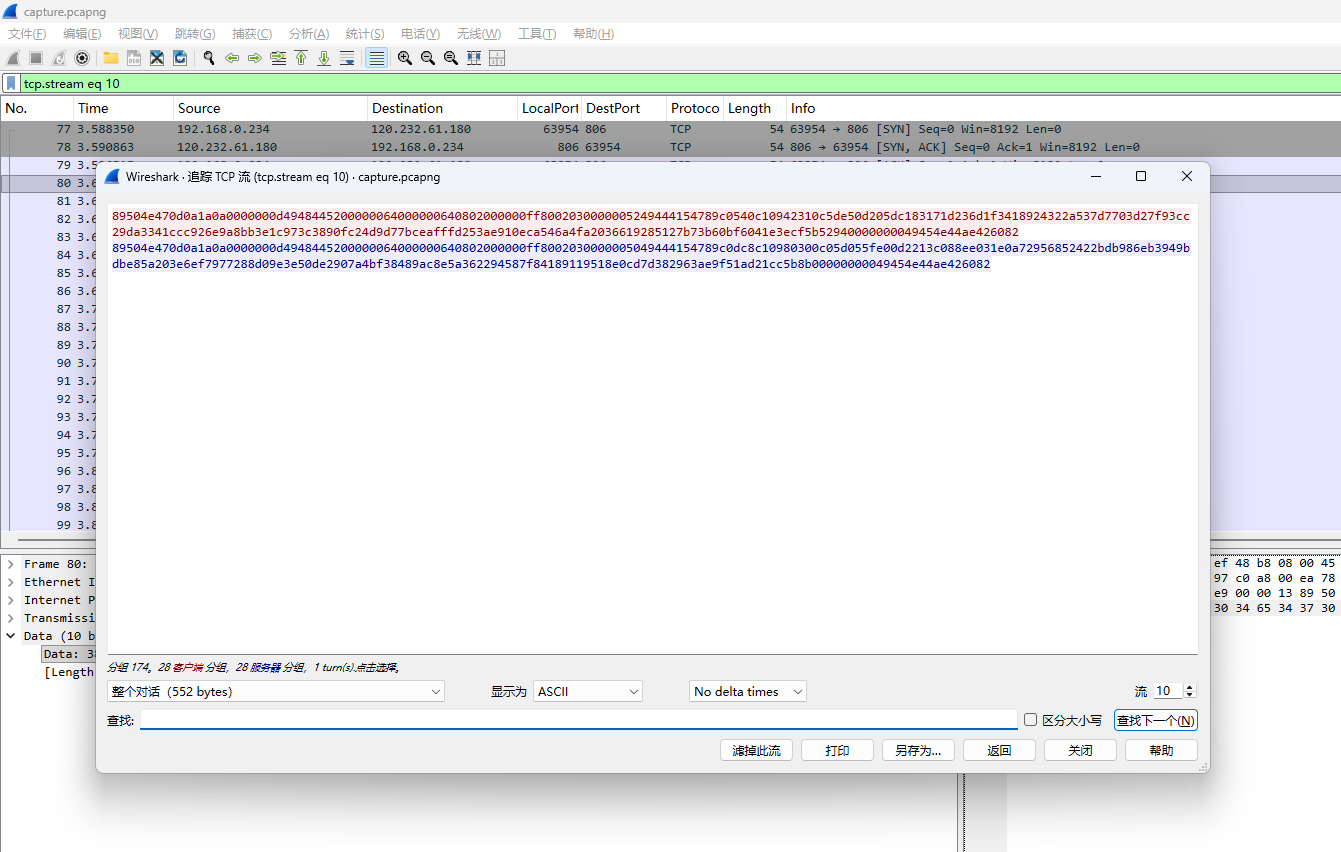Open the capture options gear icon
1341x852 pixels.
coord(82,58)
